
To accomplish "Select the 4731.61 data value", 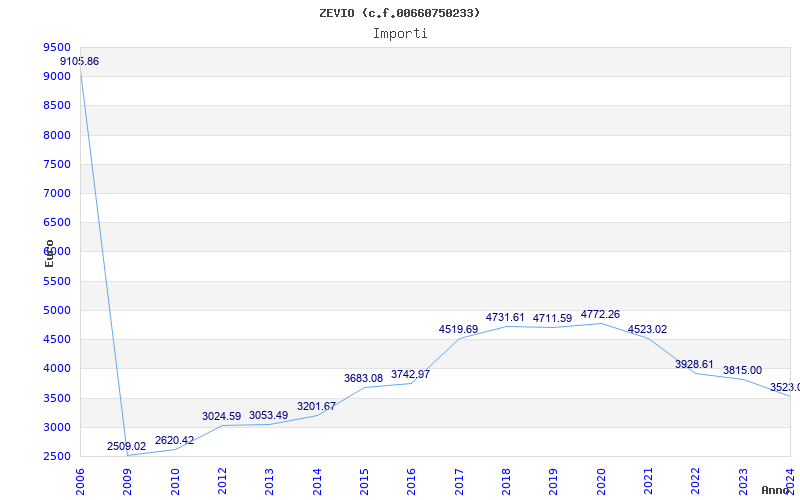I will coord(505,318).
